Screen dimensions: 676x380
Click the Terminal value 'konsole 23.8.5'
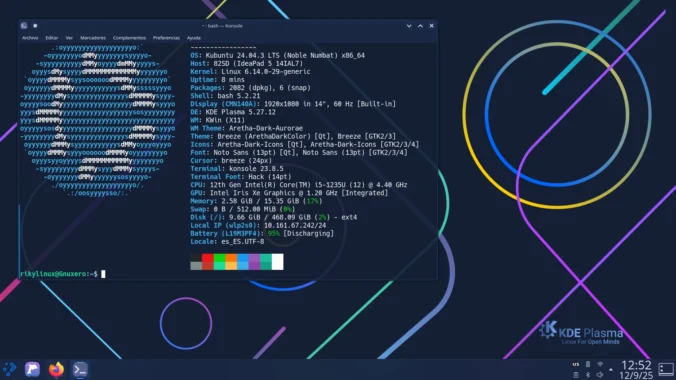256,169
